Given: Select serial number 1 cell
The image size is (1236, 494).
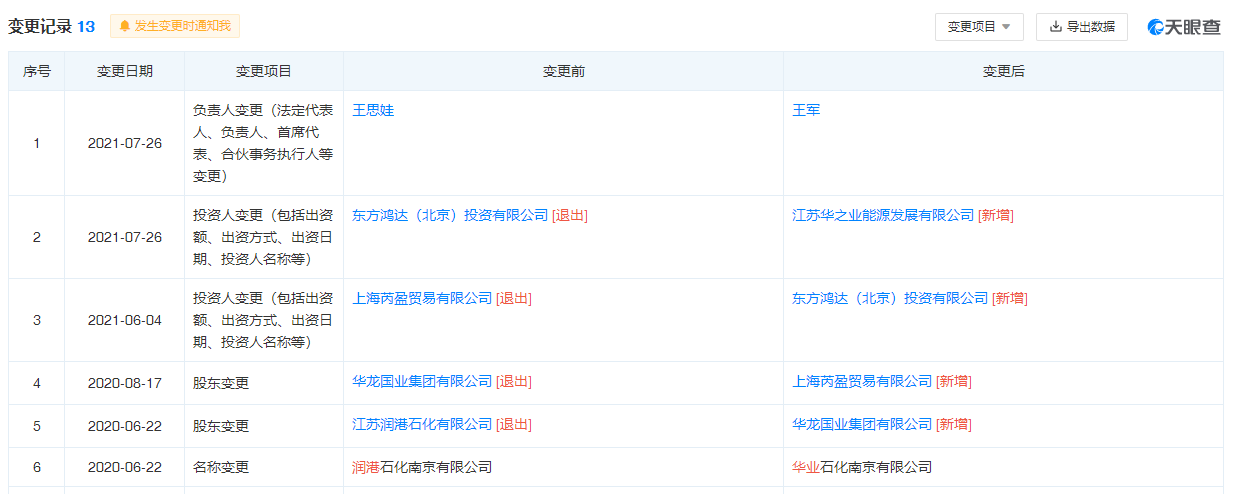Looking at the screenshot, I should click(x=37, y=143).
